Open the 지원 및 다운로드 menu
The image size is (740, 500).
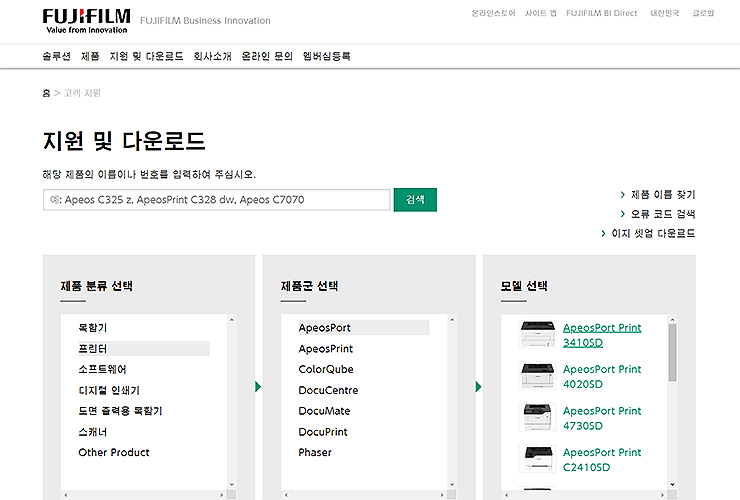(x=146, y=56)
